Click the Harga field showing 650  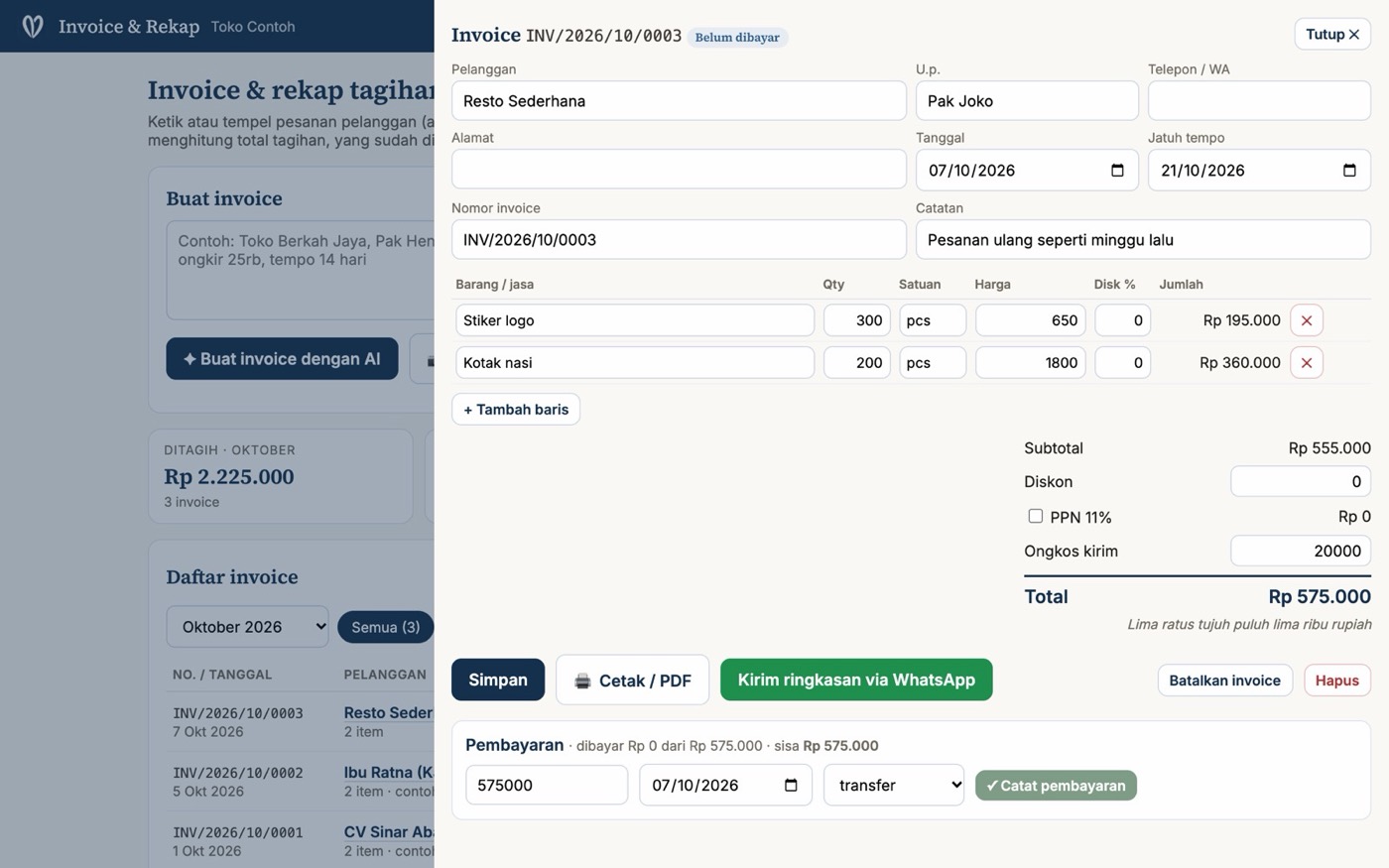click(1031, 320)
